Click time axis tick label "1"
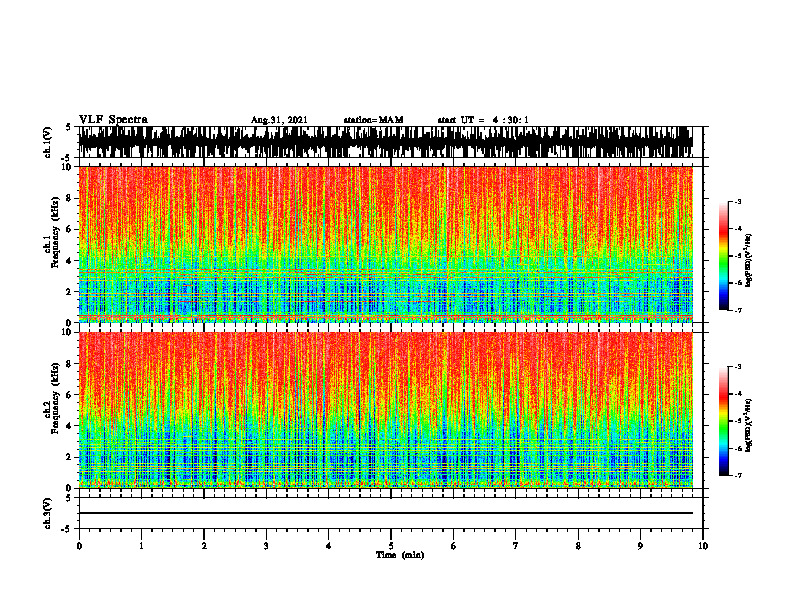 (x=141, y=546)
